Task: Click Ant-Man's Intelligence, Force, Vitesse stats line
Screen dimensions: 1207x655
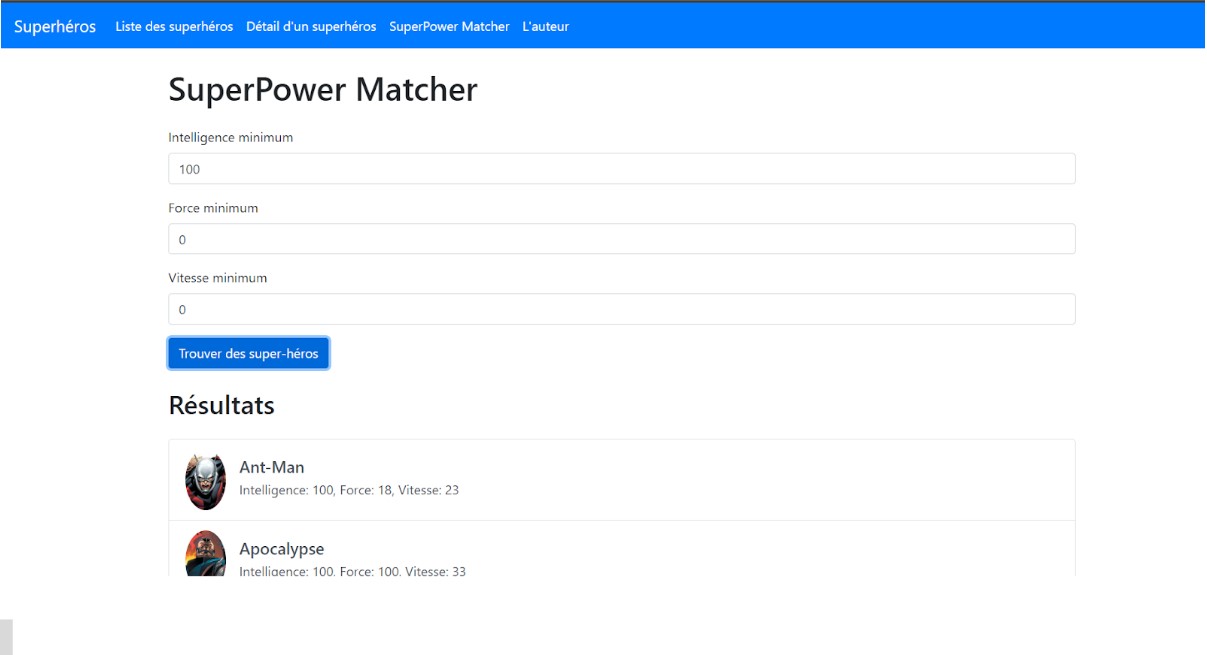Action: click(x=349, y=490)
